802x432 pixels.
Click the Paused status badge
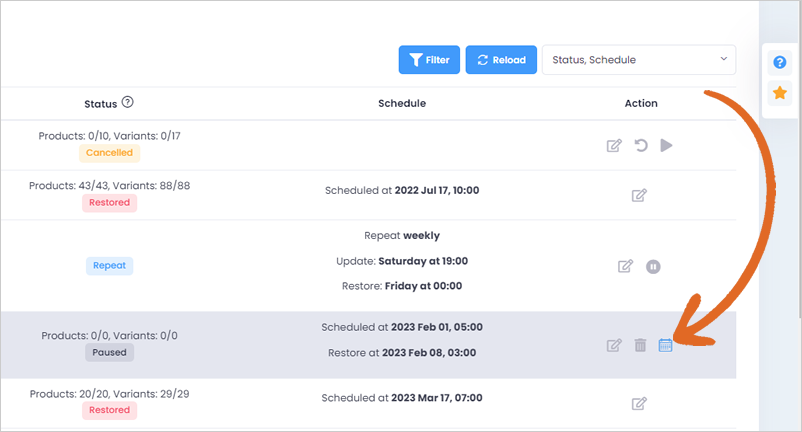coord(109,353)
